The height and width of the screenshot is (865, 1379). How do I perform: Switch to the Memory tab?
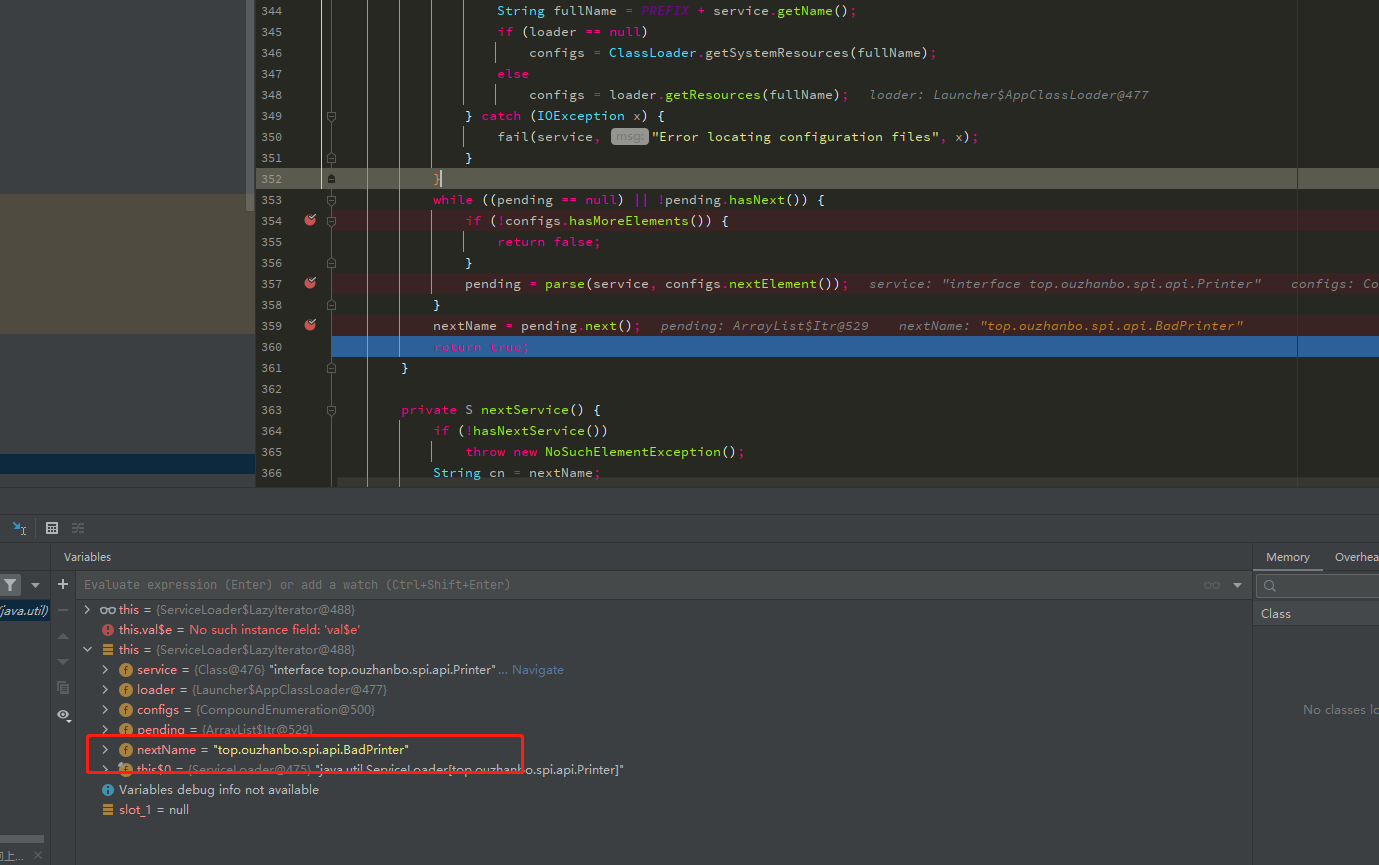(x=1287, y=557)
